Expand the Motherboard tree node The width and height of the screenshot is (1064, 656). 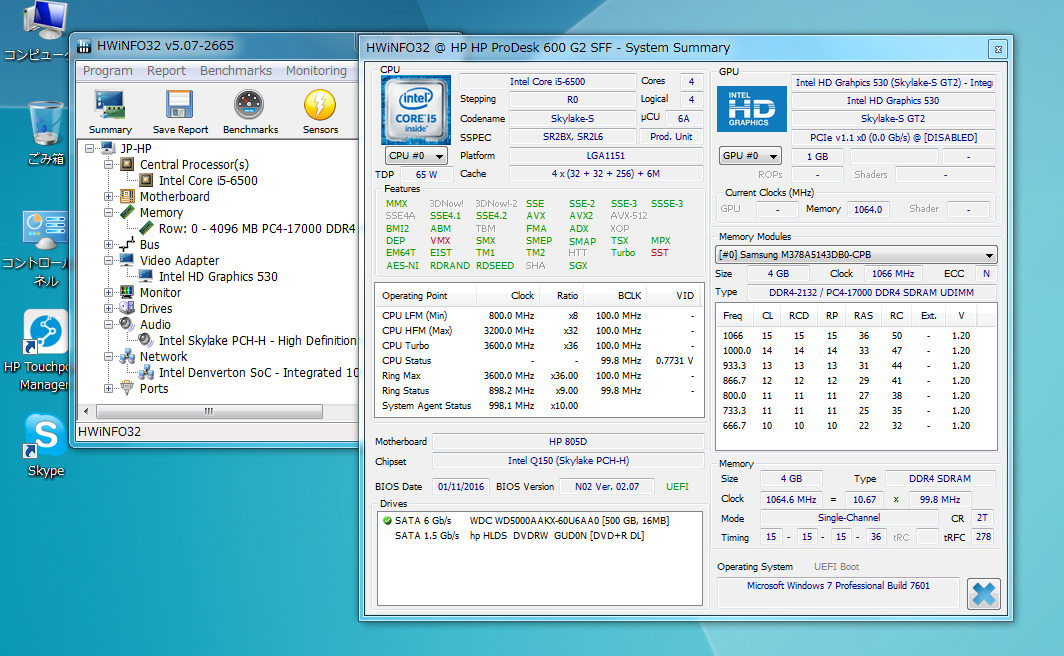pyautogui.click(x=109, y=197)
